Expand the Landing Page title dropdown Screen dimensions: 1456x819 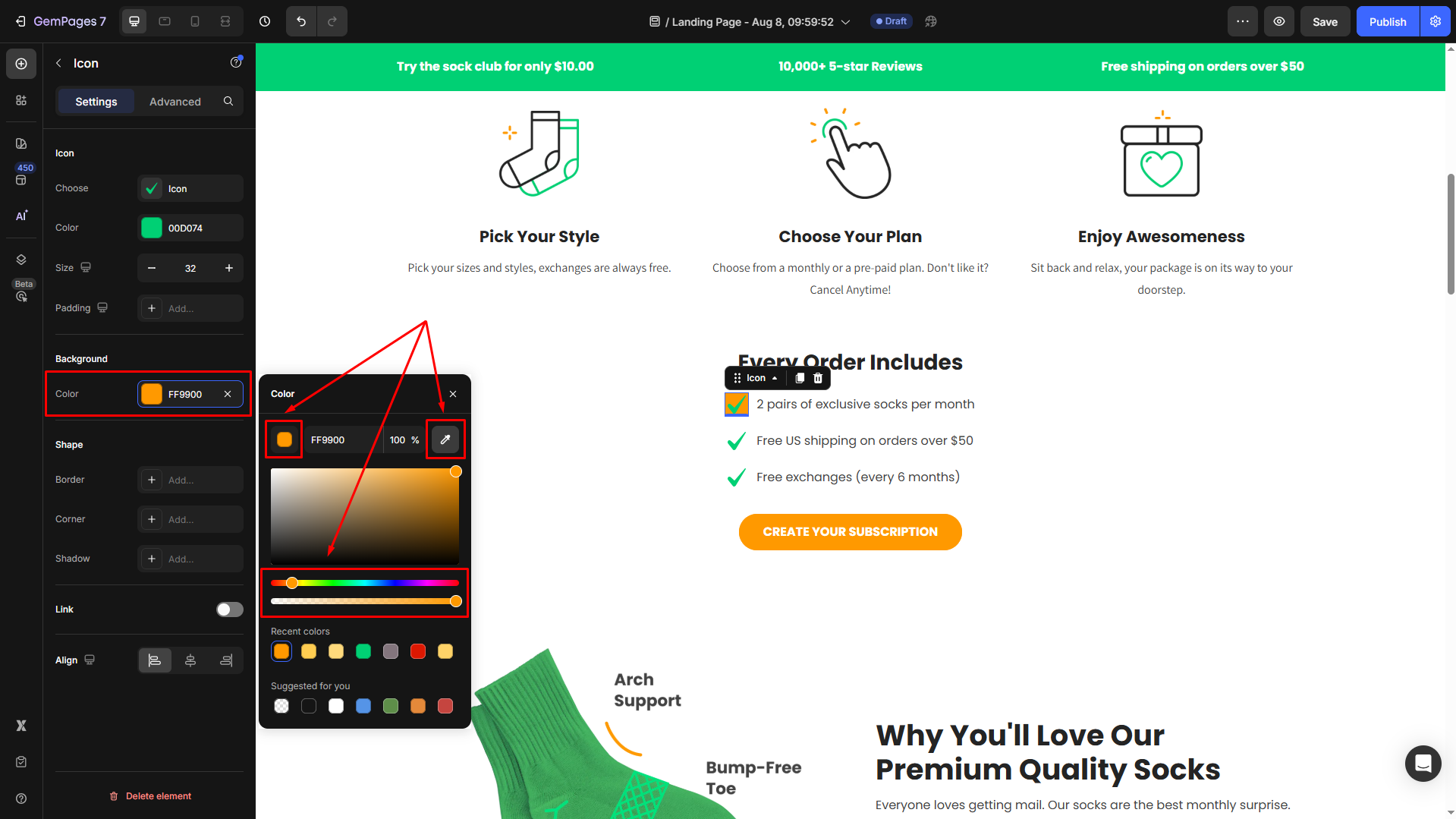click(846, 22)
